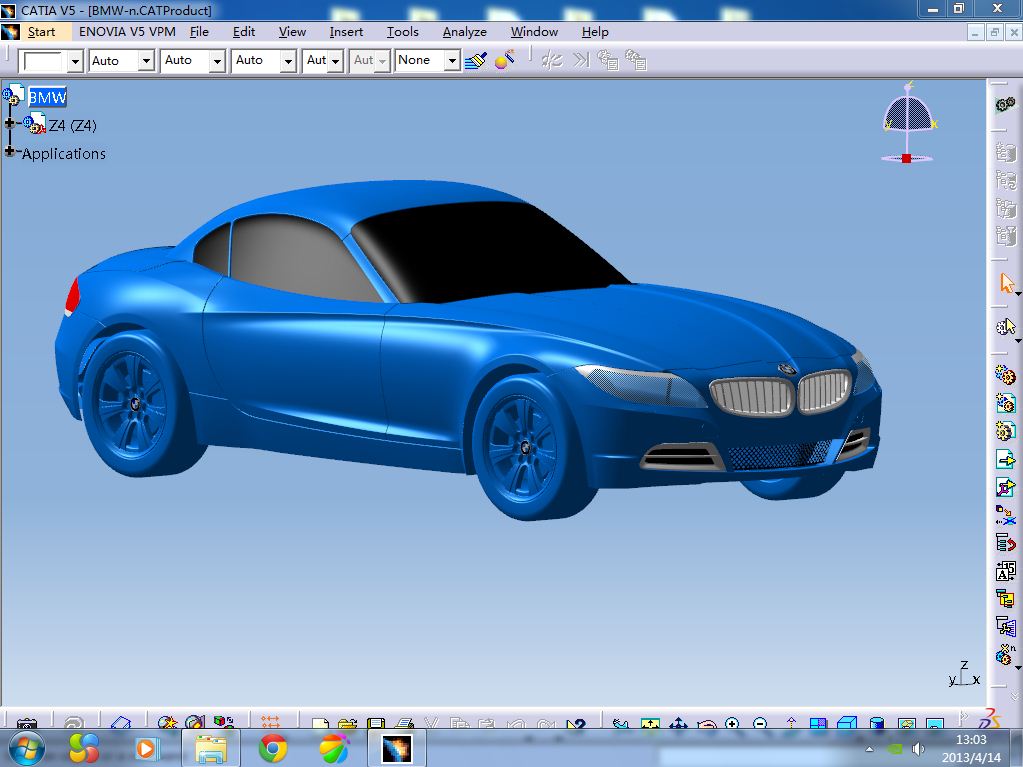
Task: Open the third Auto line-type dropdown
Action: [x=288, y=61]
